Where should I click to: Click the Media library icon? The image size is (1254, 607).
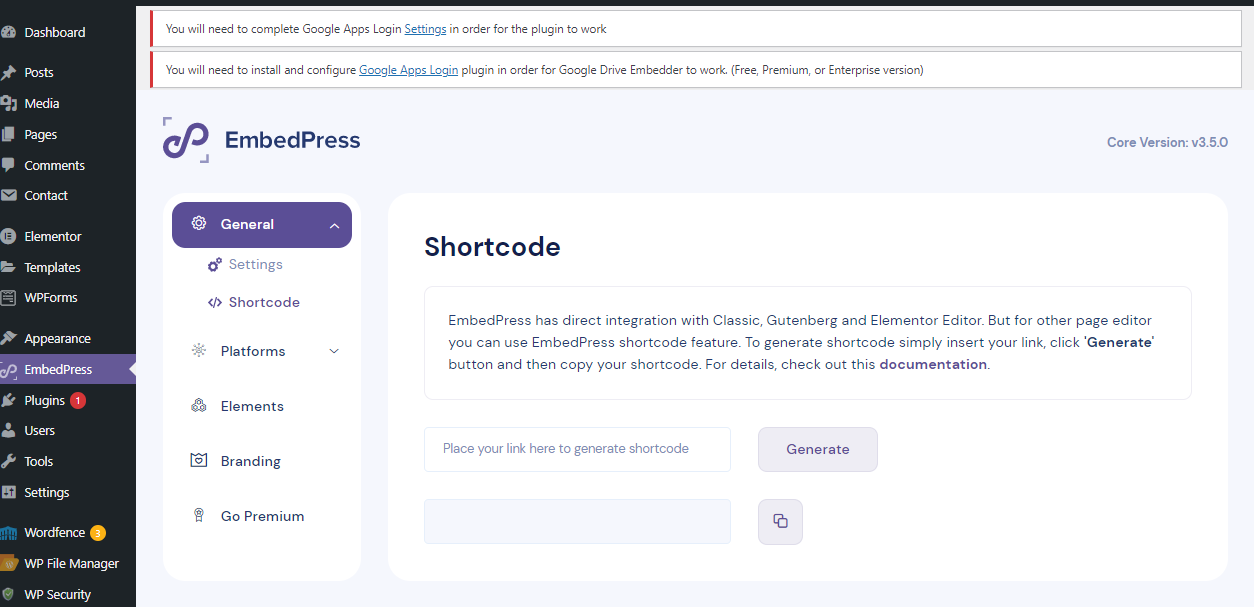click(x=8, y=103)
